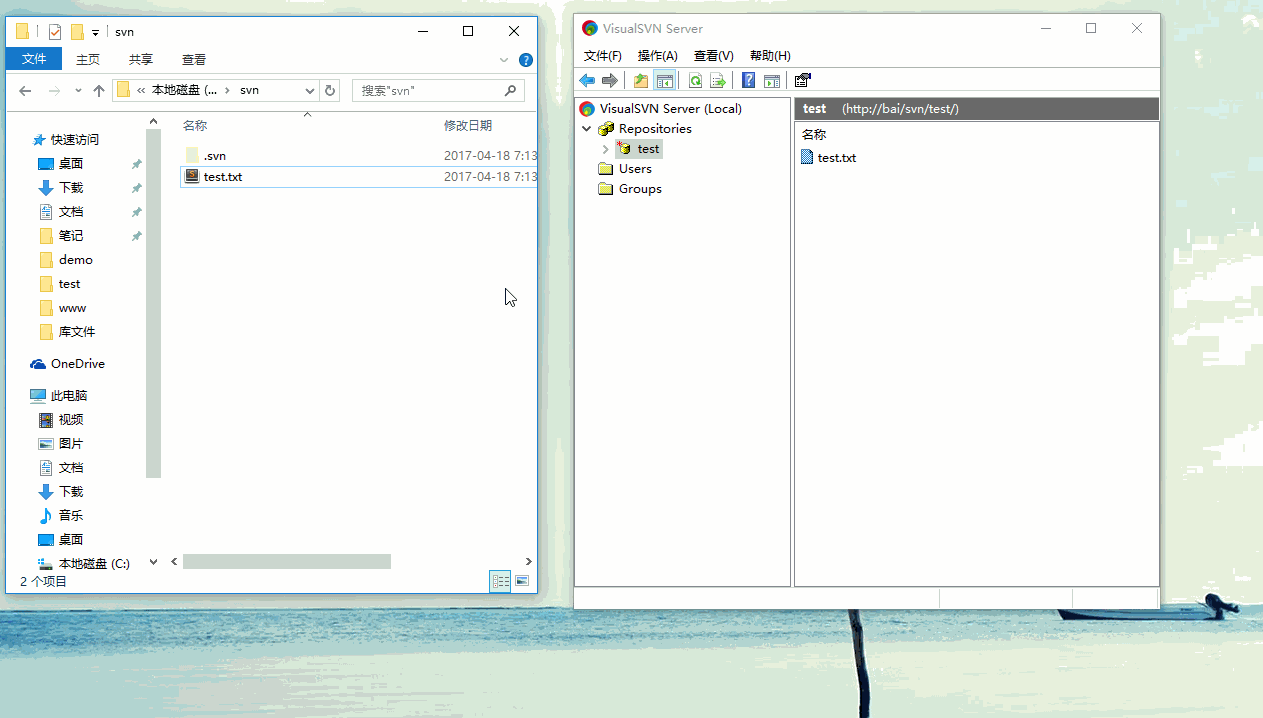Screen dimensions: 1263x718
Task: Click the Properties quick access icon in Explorer title
Action: [55, 31]
